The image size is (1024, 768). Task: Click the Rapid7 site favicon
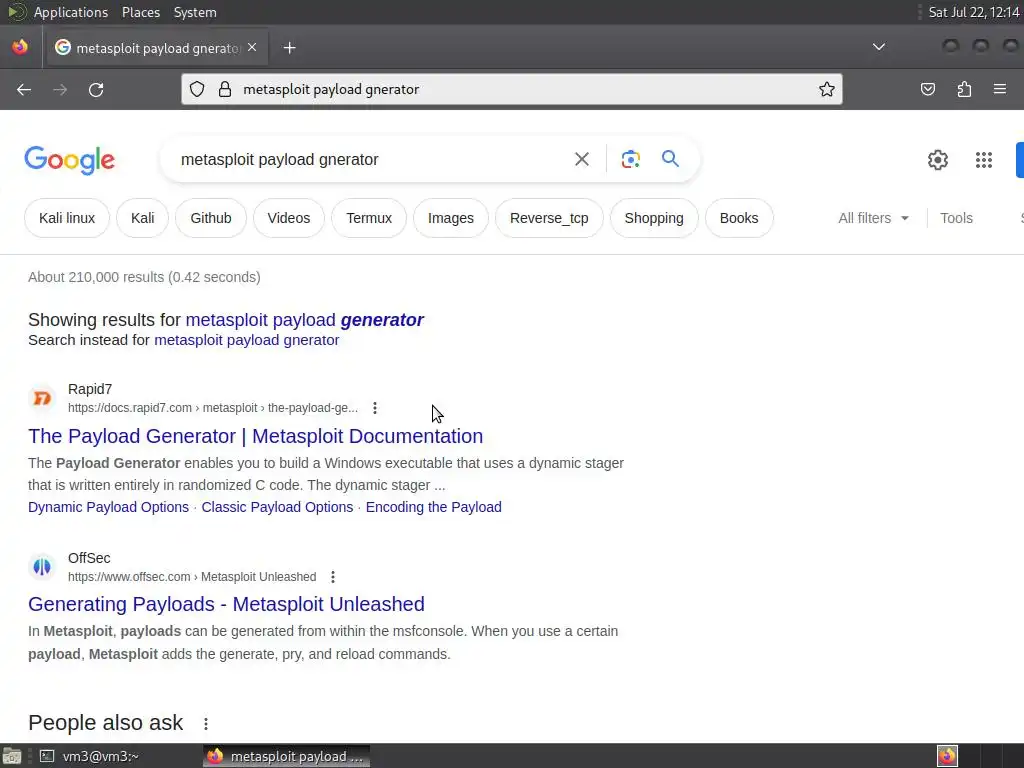tap(42, 398)
